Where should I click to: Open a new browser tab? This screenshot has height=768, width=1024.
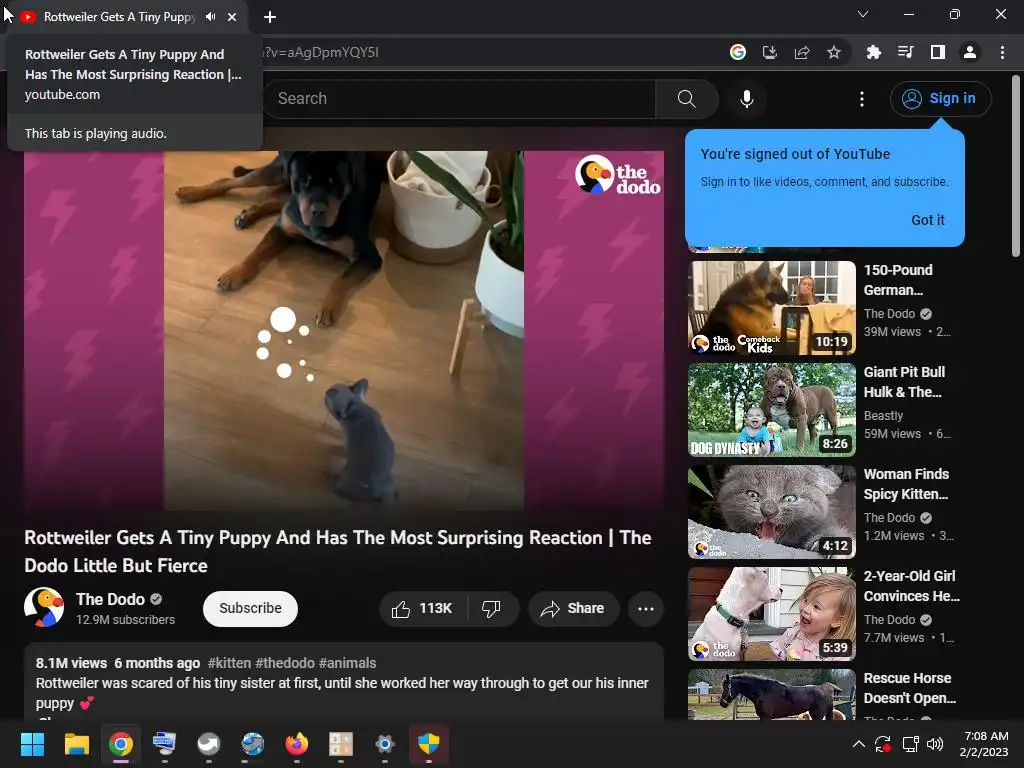pyautogui.click(x=270, y=17)
